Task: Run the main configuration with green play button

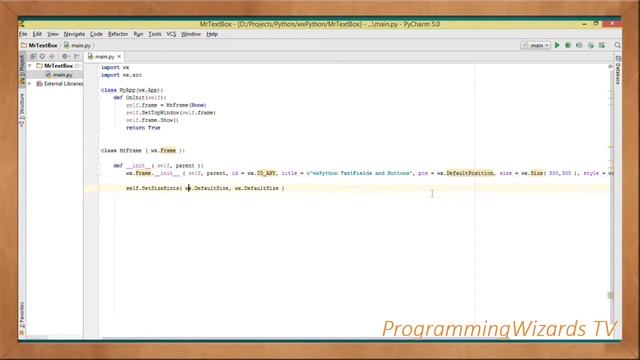Action: [x=557, y=45]
